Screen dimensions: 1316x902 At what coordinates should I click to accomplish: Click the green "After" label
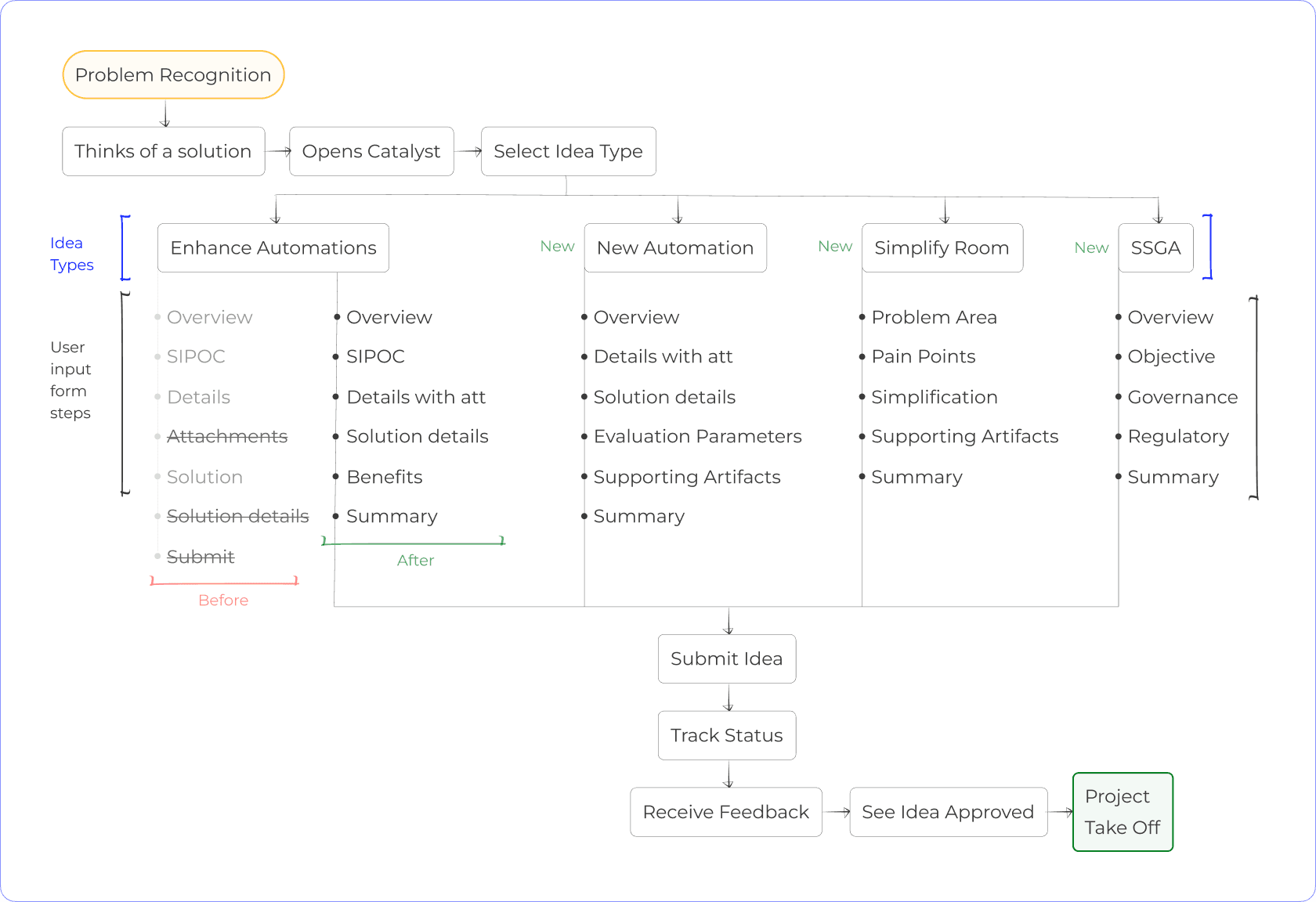coord(415,561)
